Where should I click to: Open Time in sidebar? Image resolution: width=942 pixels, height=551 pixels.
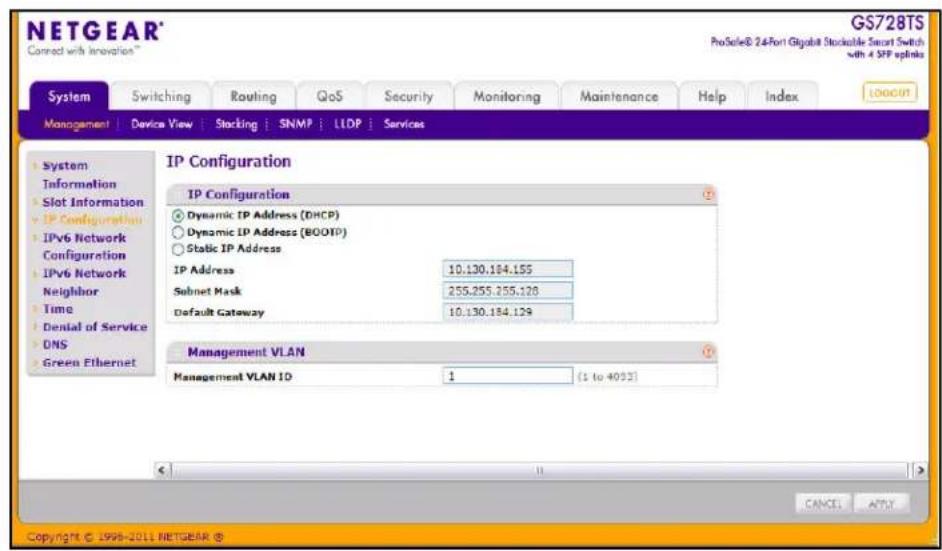coord(58,309)
